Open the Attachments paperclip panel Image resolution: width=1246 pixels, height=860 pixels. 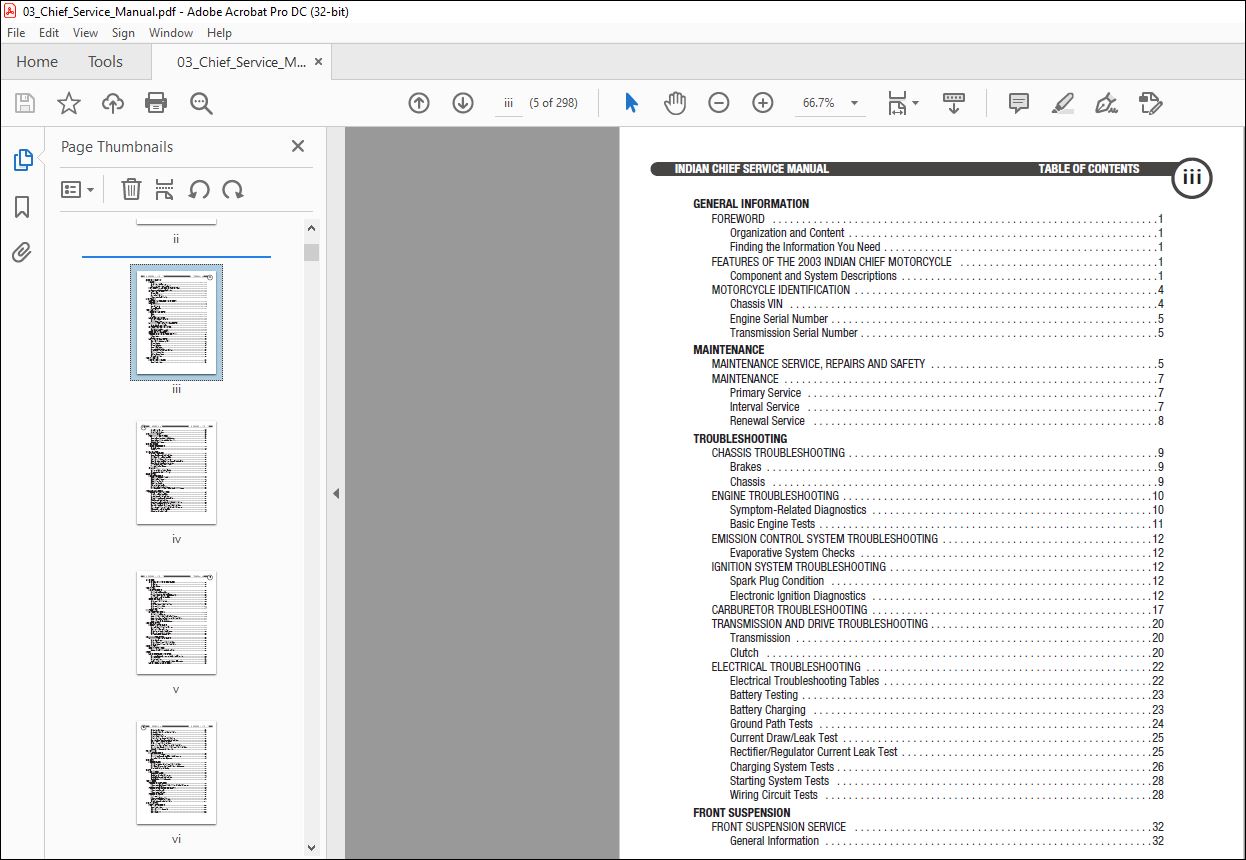click(22, 253)
